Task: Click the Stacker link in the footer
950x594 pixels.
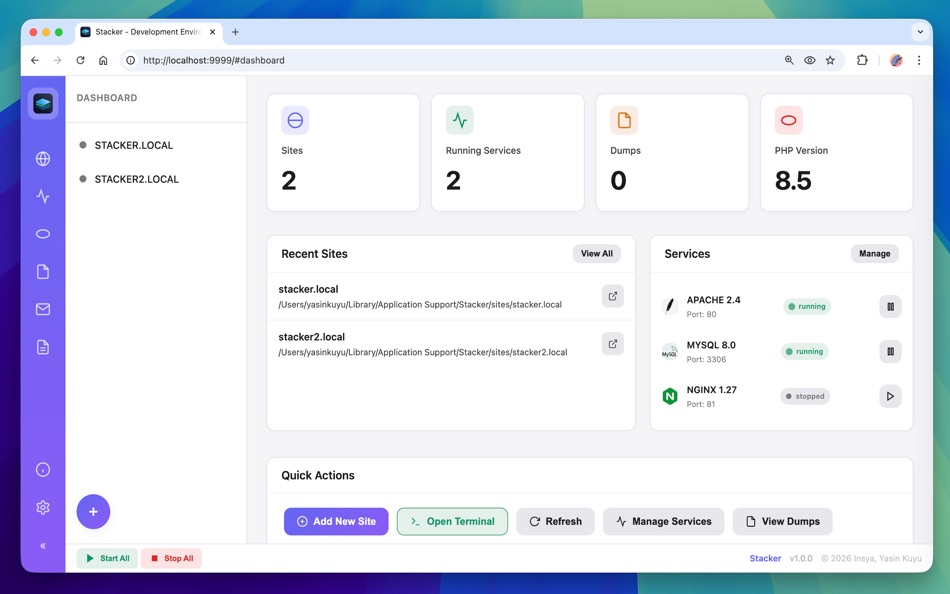Action: point(765,558)
